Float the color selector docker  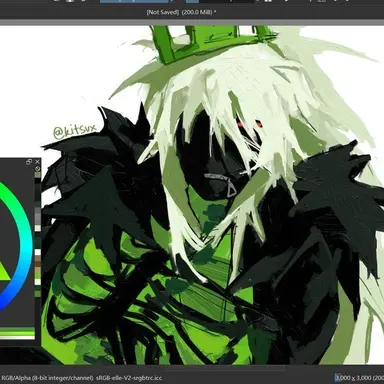point(29,162)
